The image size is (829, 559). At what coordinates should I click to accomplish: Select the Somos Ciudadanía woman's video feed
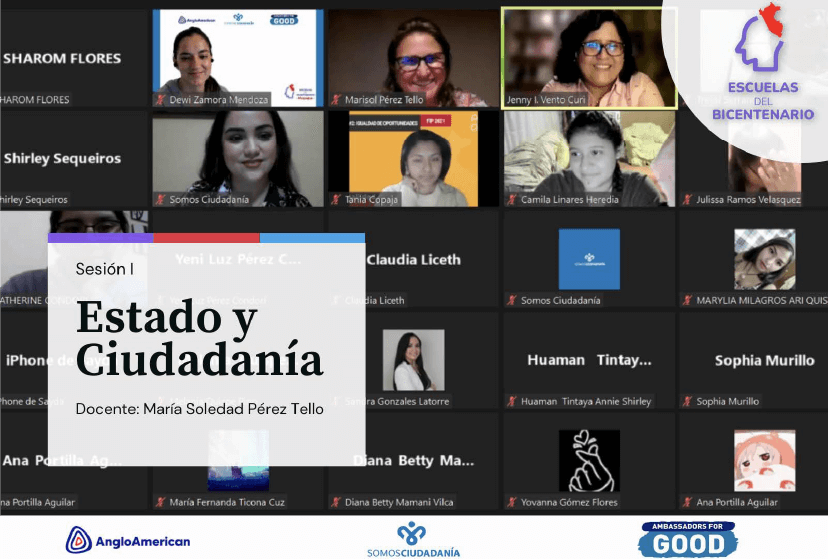coord(238,158)
